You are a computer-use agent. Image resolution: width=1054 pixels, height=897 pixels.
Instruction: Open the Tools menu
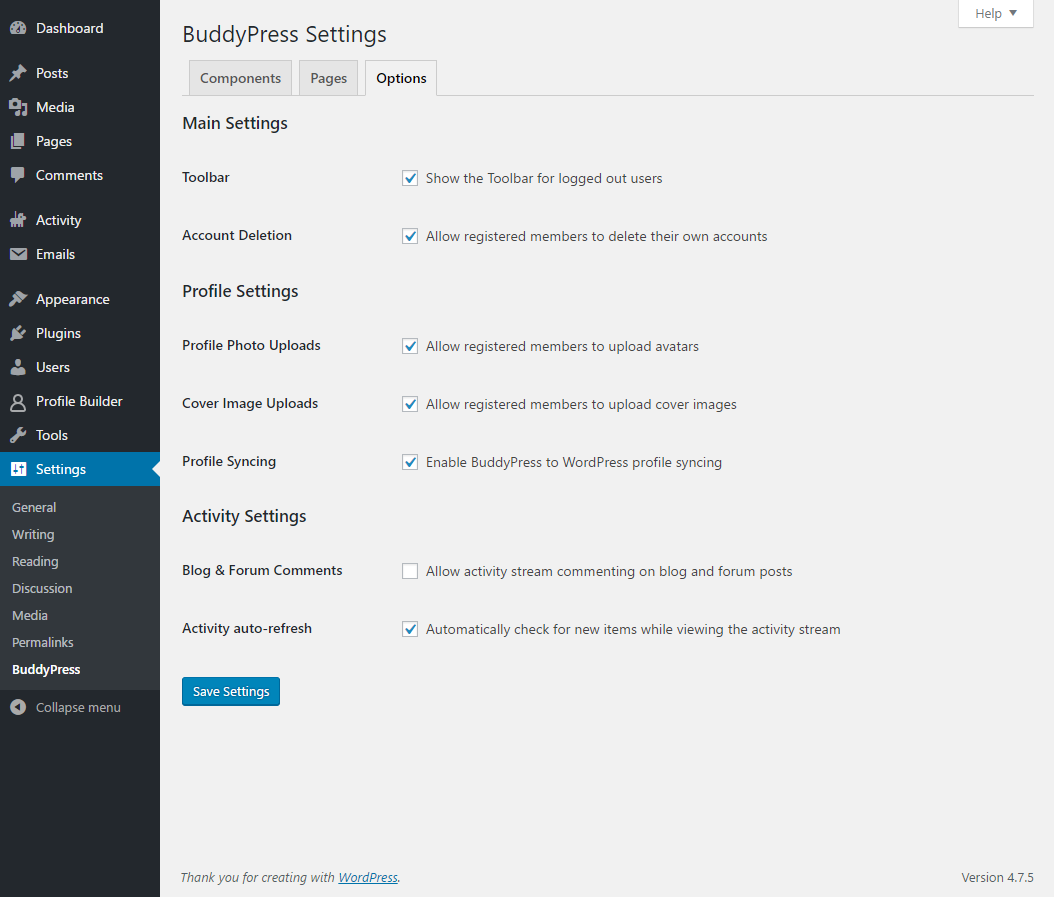coord(80,435)
